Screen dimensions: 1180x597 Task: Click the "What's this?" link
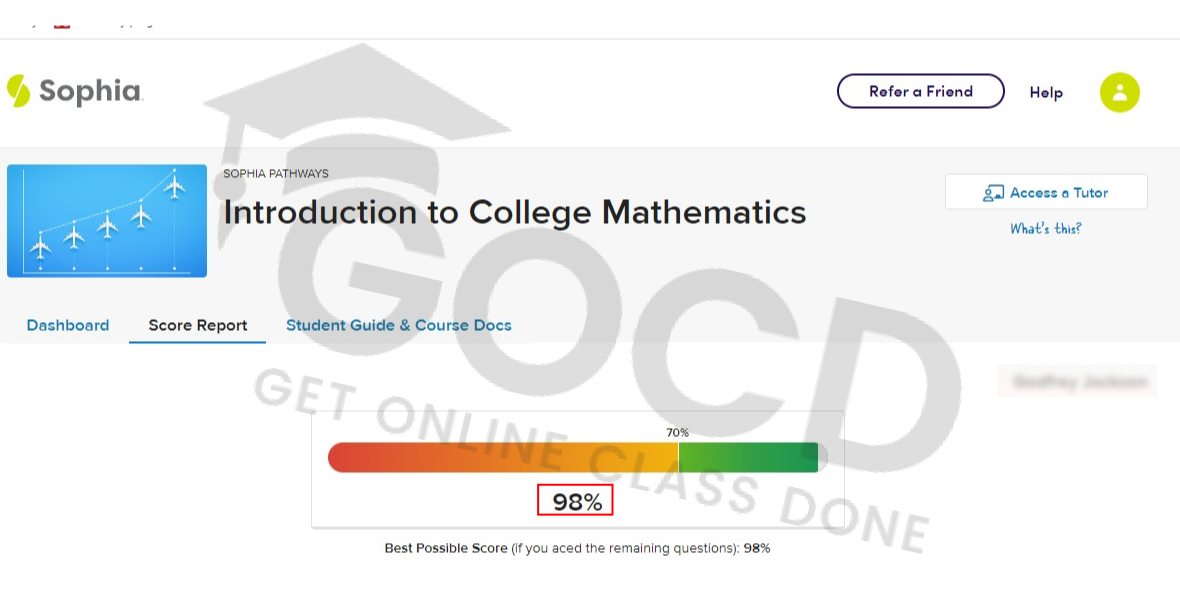point(1045,229)
